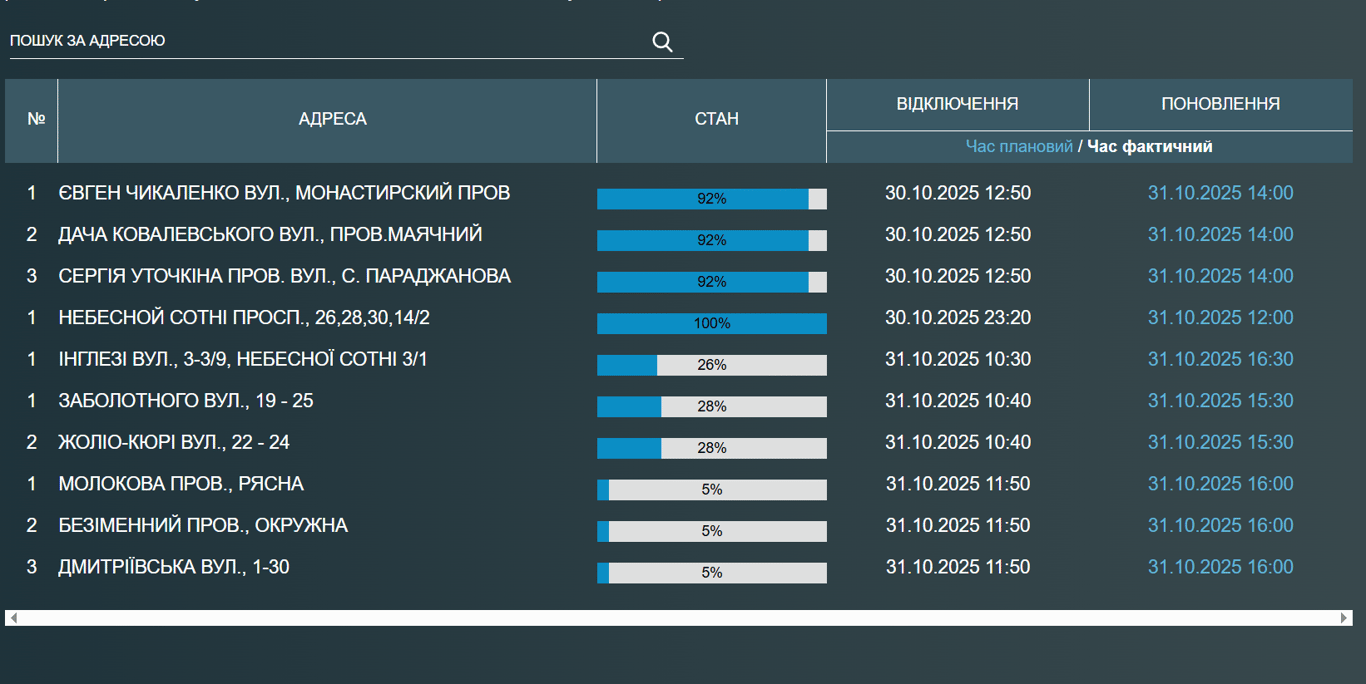Click the 'АДРЕСА' column header
1366x684 pixels.
(332, 119)
